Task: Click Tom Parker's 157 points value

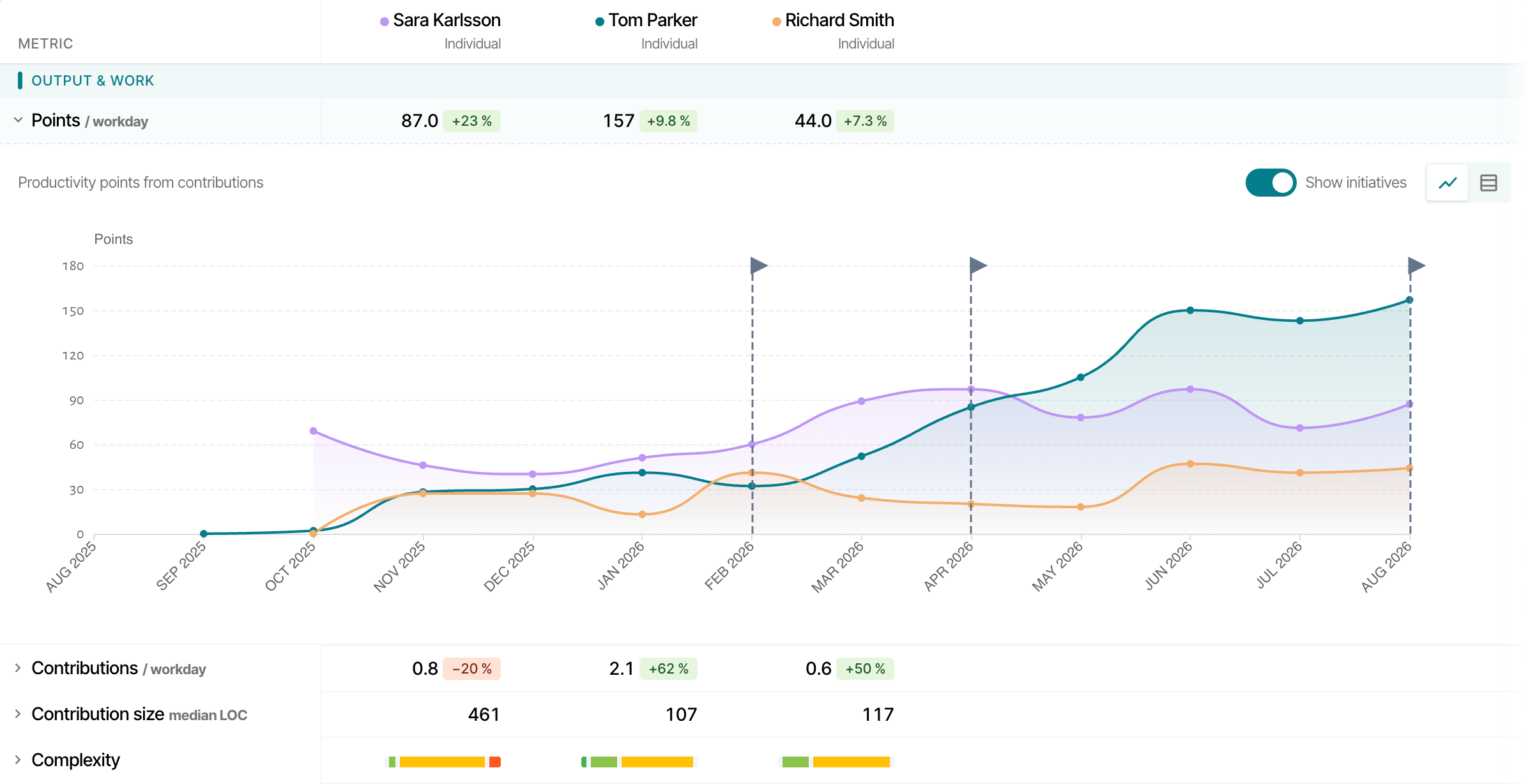Action: 618,121
